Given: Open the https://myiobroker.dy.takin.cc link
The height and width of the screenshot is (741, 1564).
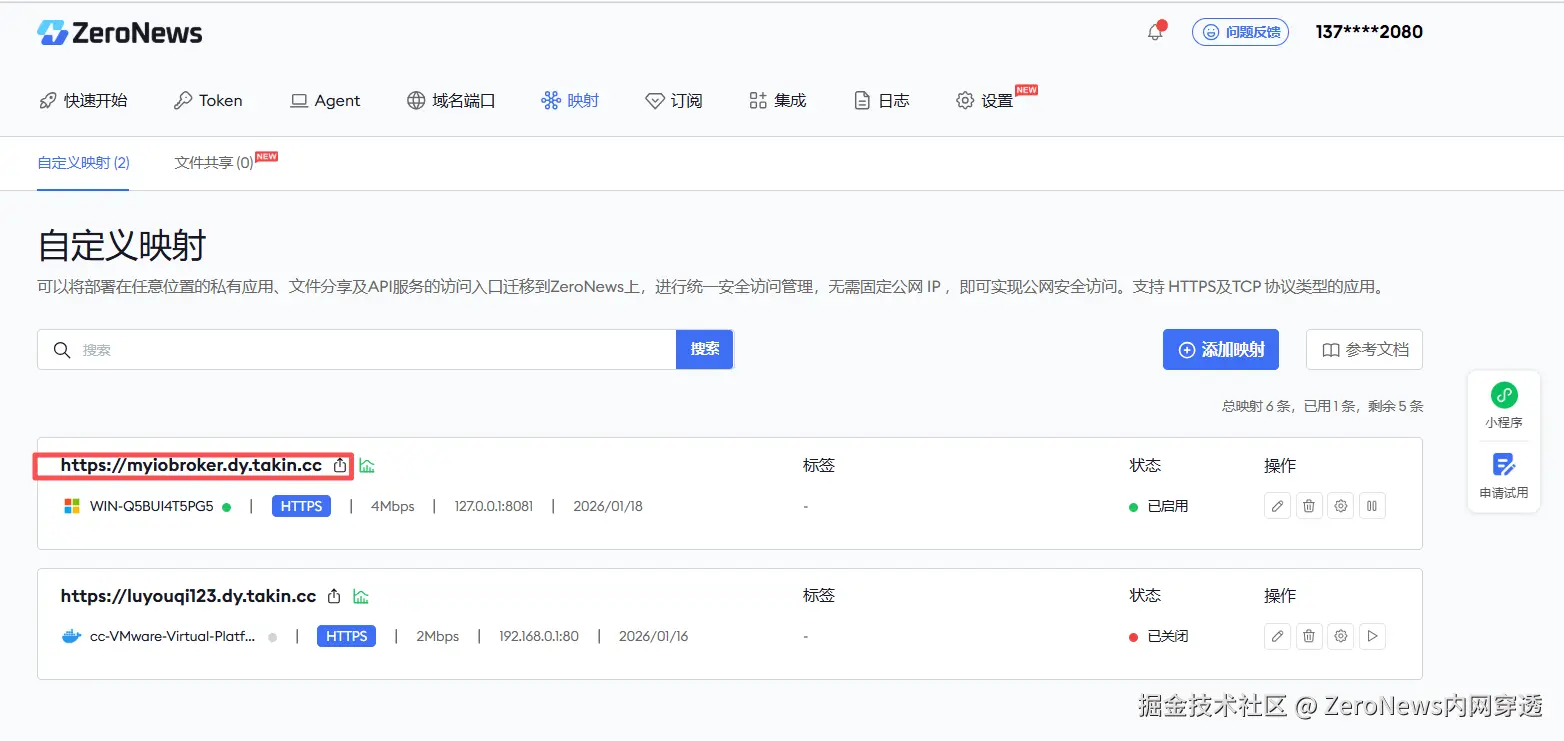Looking at the screenshot, I should 191,465.
